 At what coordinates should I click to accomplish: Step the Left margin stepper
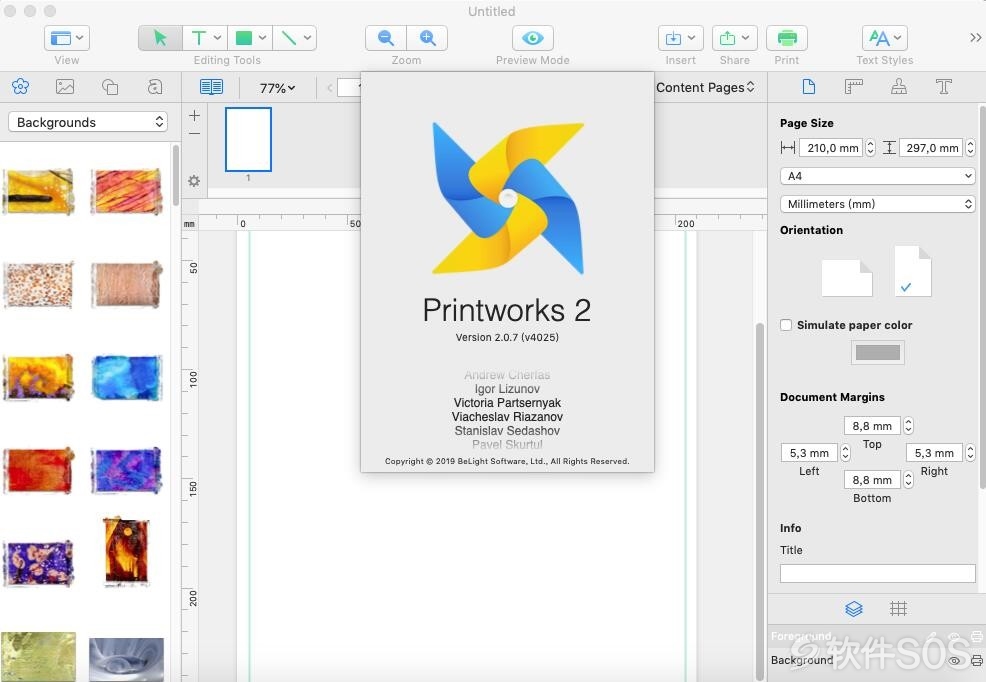(845, 453)
